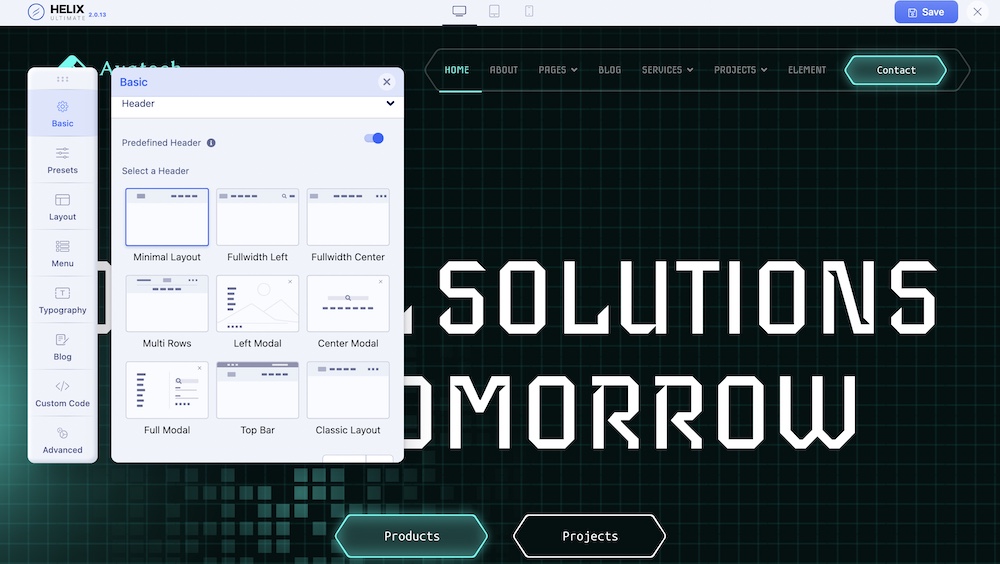Open the Blog settings icon
1000x564 pixels.
click(x=62, y=340)
